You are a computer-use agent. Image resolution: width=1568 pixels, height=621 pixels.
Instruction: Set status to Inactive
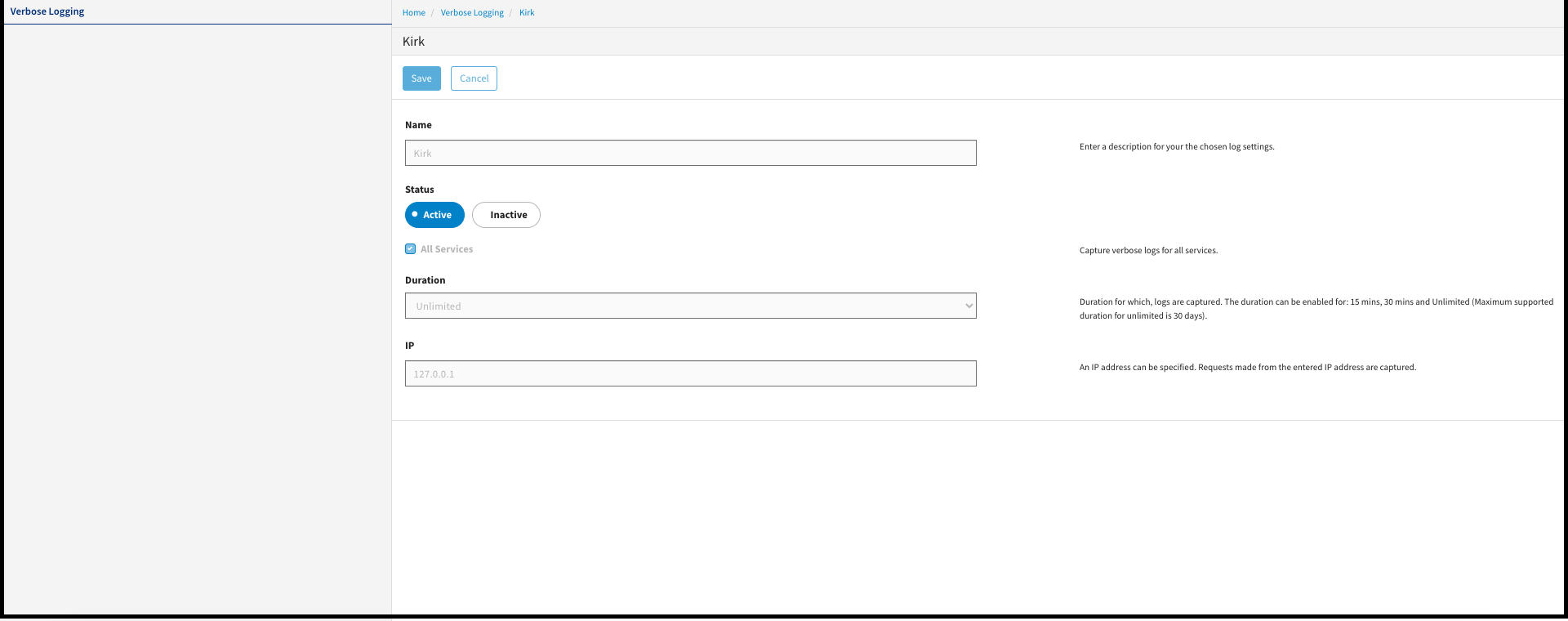pyautogui.click(x=506, y=215)
